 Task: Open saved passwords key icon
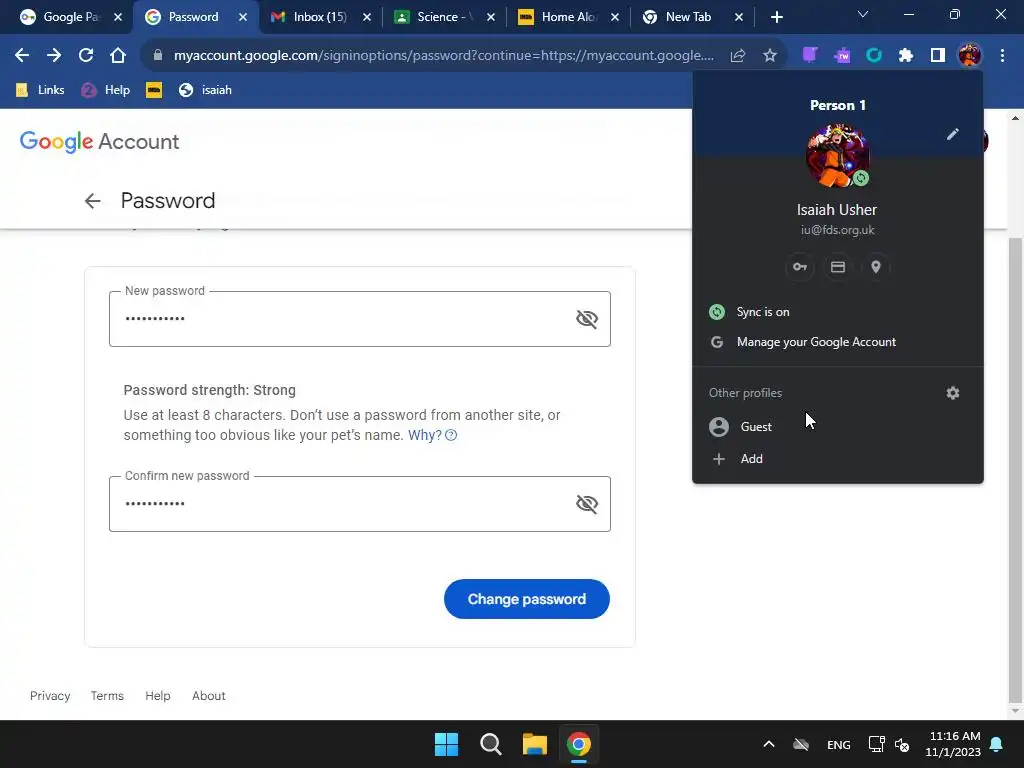(800, 267)
